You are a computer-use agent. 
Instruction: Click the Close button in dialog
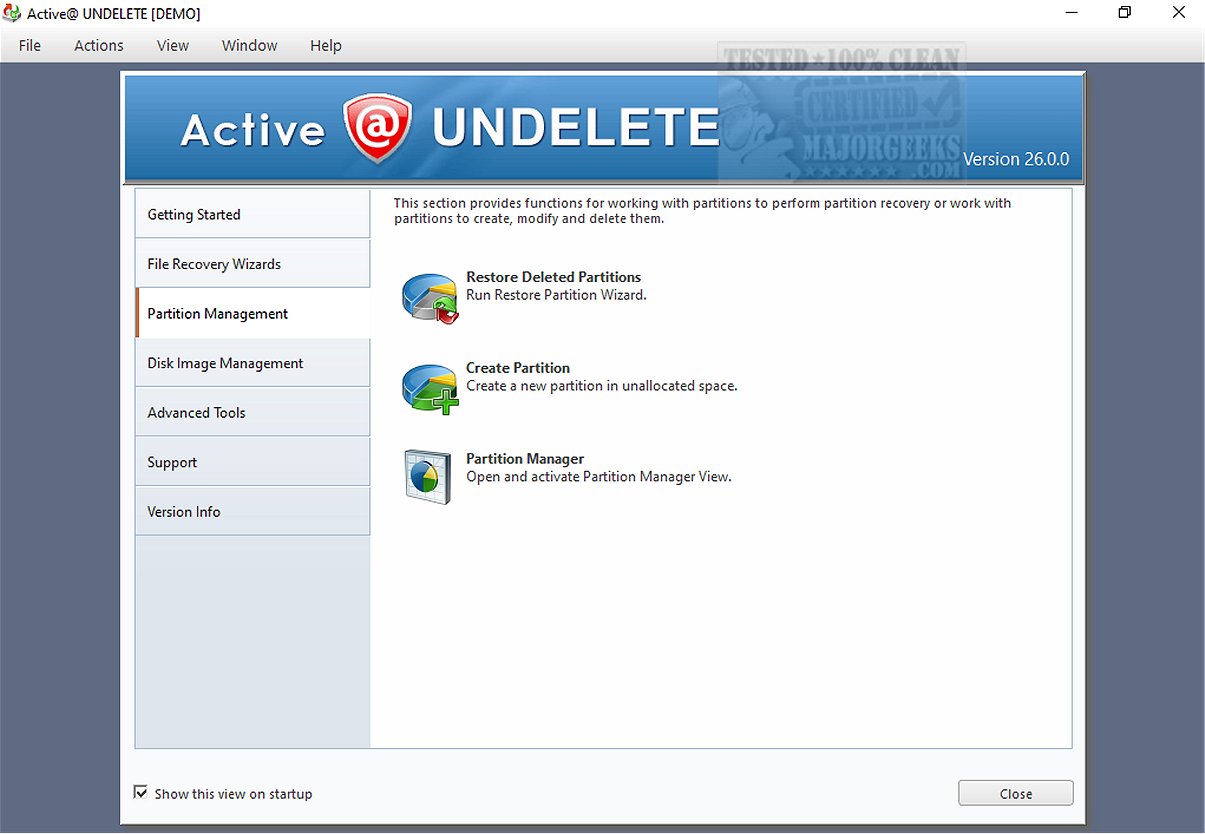click(1015, 793)
